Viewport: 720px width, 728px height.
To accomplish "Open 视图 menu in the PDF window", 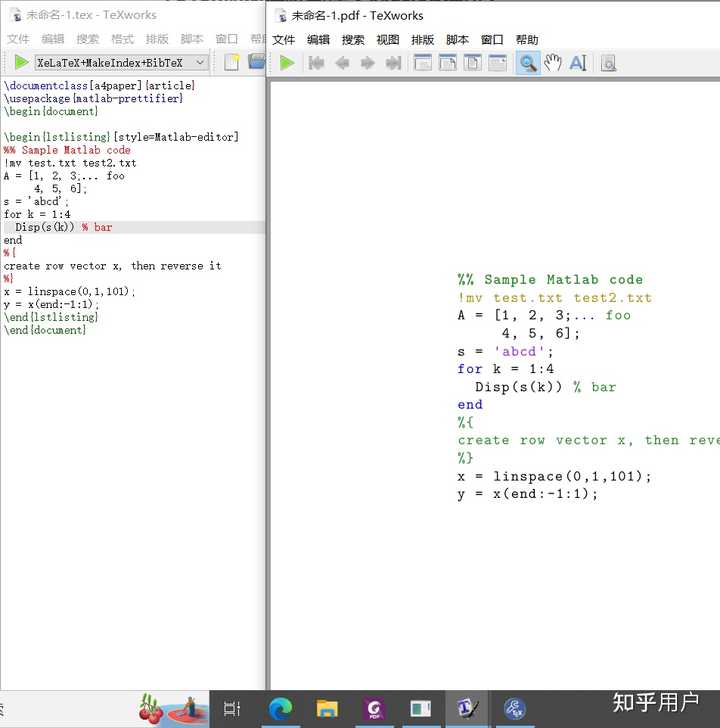I will click(388, 40).
